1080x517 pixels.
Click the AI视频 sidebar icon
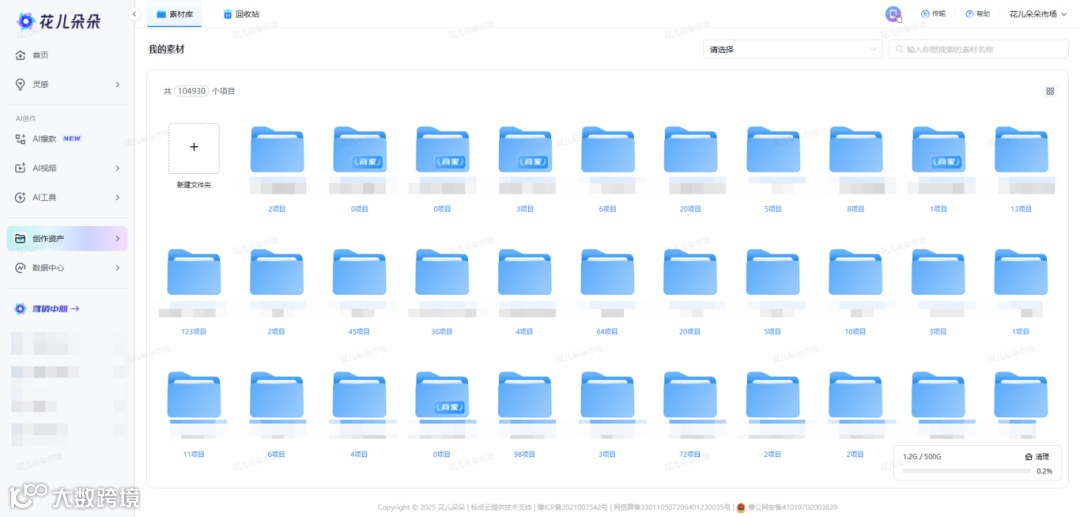coord(20,168)
